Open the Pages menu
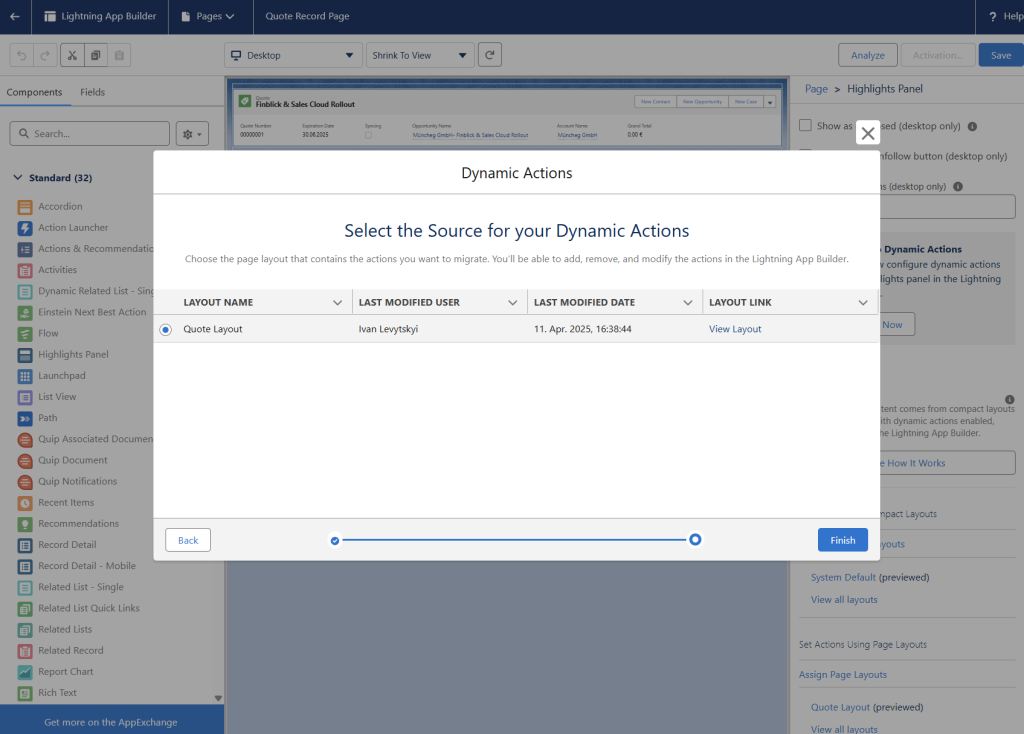The width and height of the screenshot is (1024, 734). click(208, 16)
